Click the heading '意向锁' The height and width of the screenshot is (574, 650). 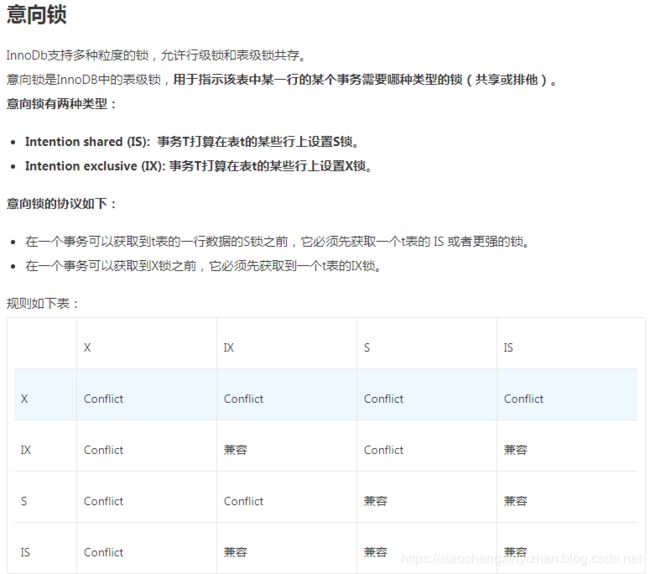(36, 15)
